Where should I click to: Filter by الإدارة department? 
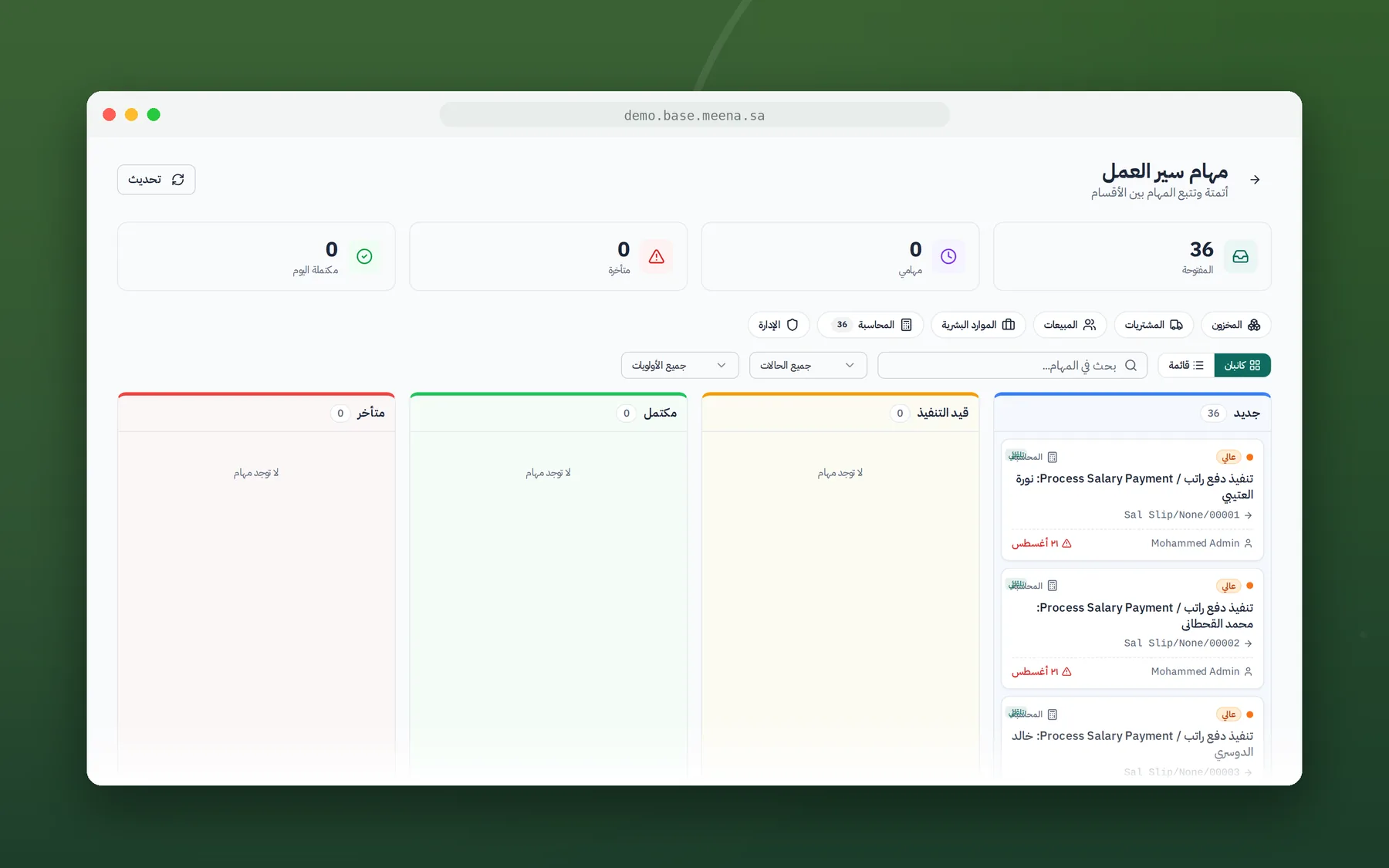click(779, 325)
